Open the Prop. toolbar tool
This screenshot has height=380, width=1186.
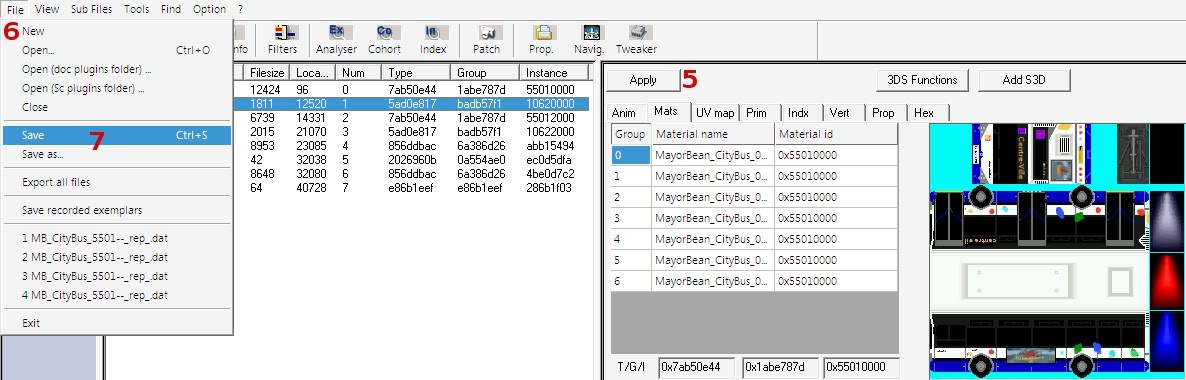[x=541, y=39]
